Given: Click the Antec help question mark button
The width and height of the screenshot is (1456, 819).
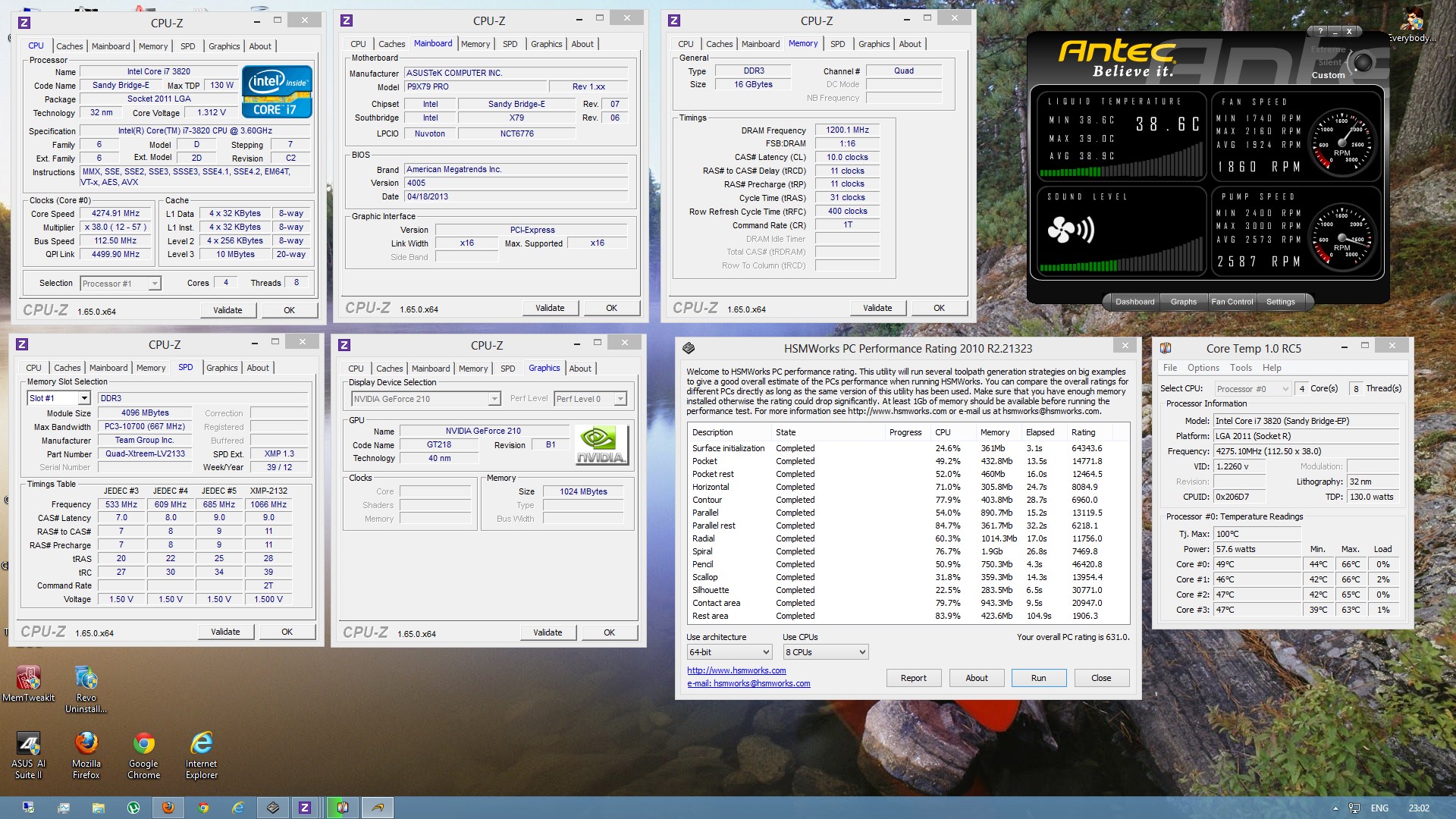Looking at the screenshot, I should 1320,31.
